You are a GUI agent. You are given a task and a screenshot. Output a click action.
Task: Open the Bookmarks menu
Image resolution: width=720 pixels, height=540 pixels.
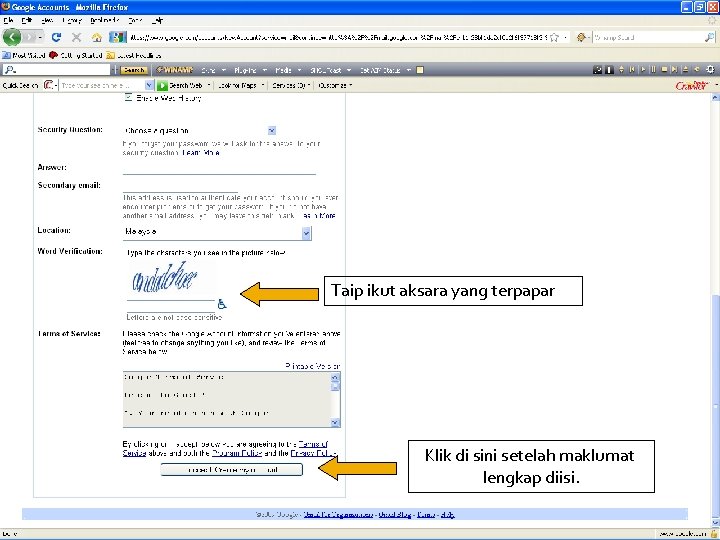click(x=105, y=20)
